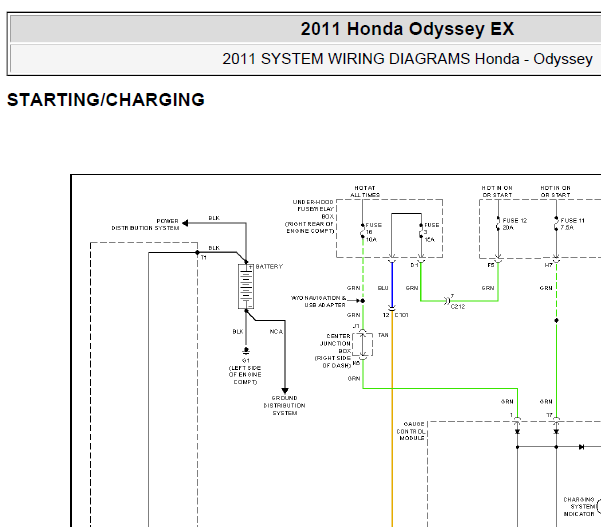
Task: Click "HOT IN ON OR START" above Fuse 11
Action: click(555, 191)
